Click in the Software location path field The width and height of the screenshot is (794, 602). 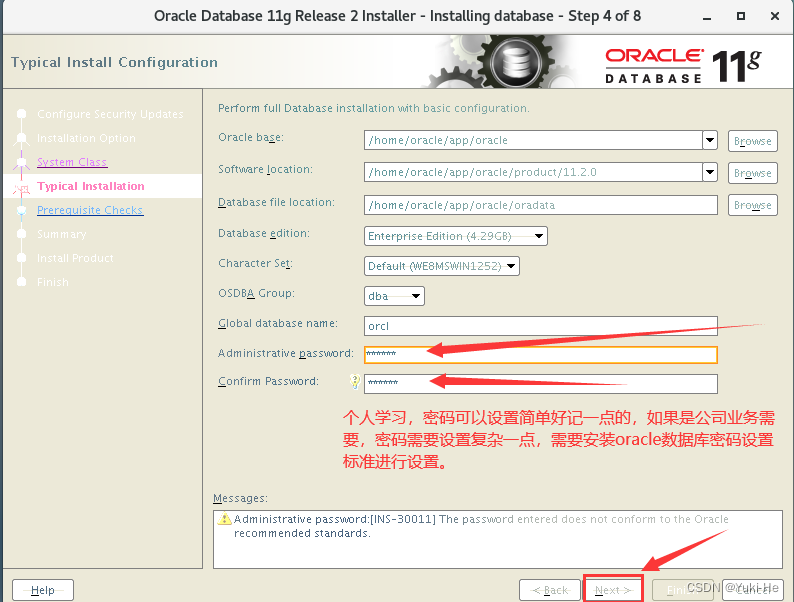point(533,173)
